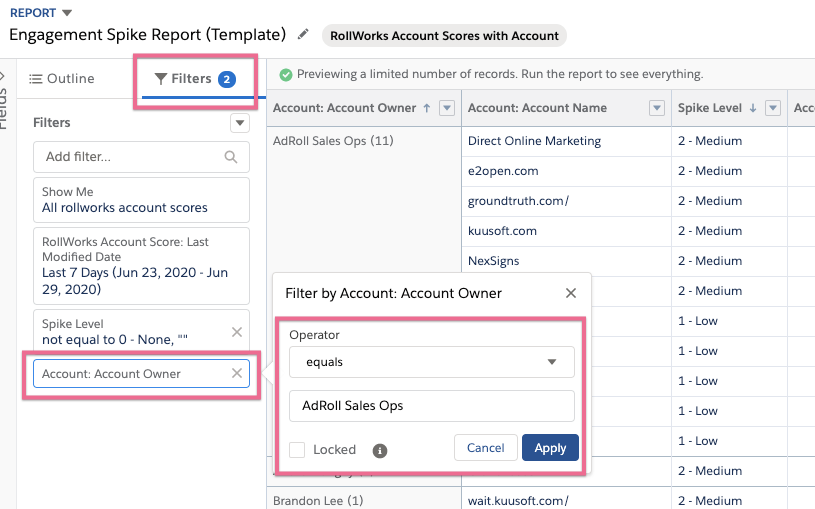Switch to the Filters tab
This screenshot has width=815, height=509.
[195, 79]
